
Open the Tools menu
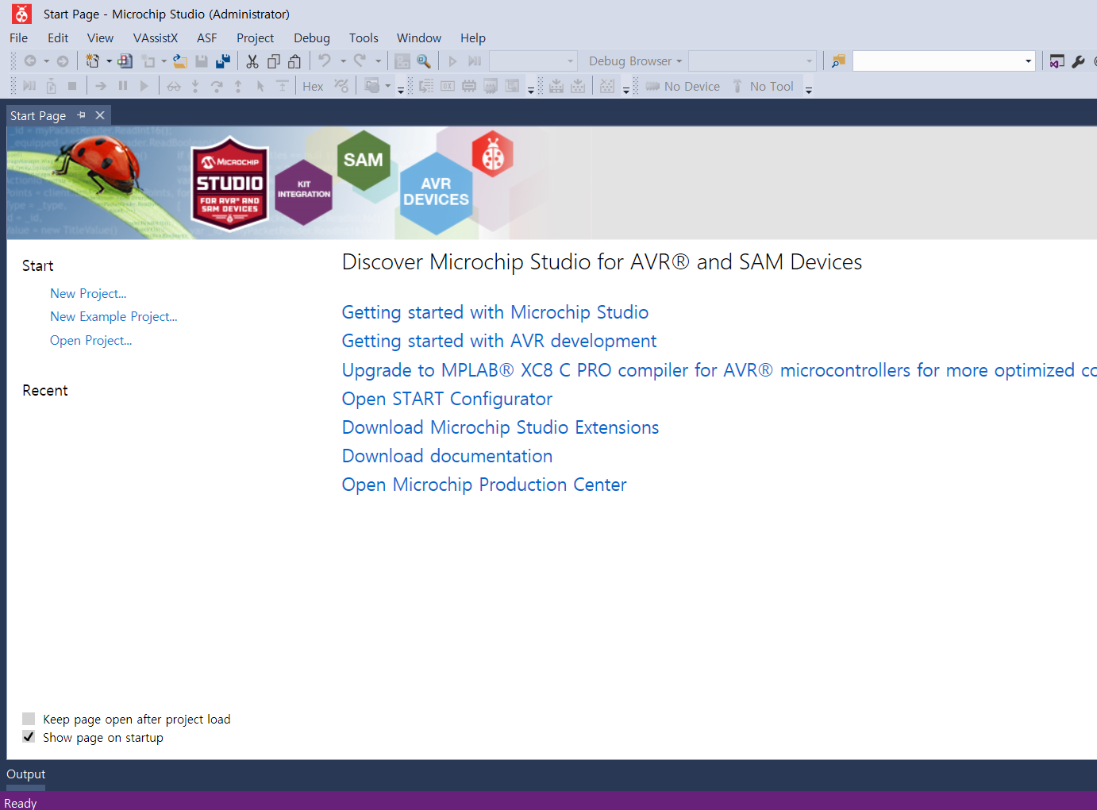click(x=363, y=38)
